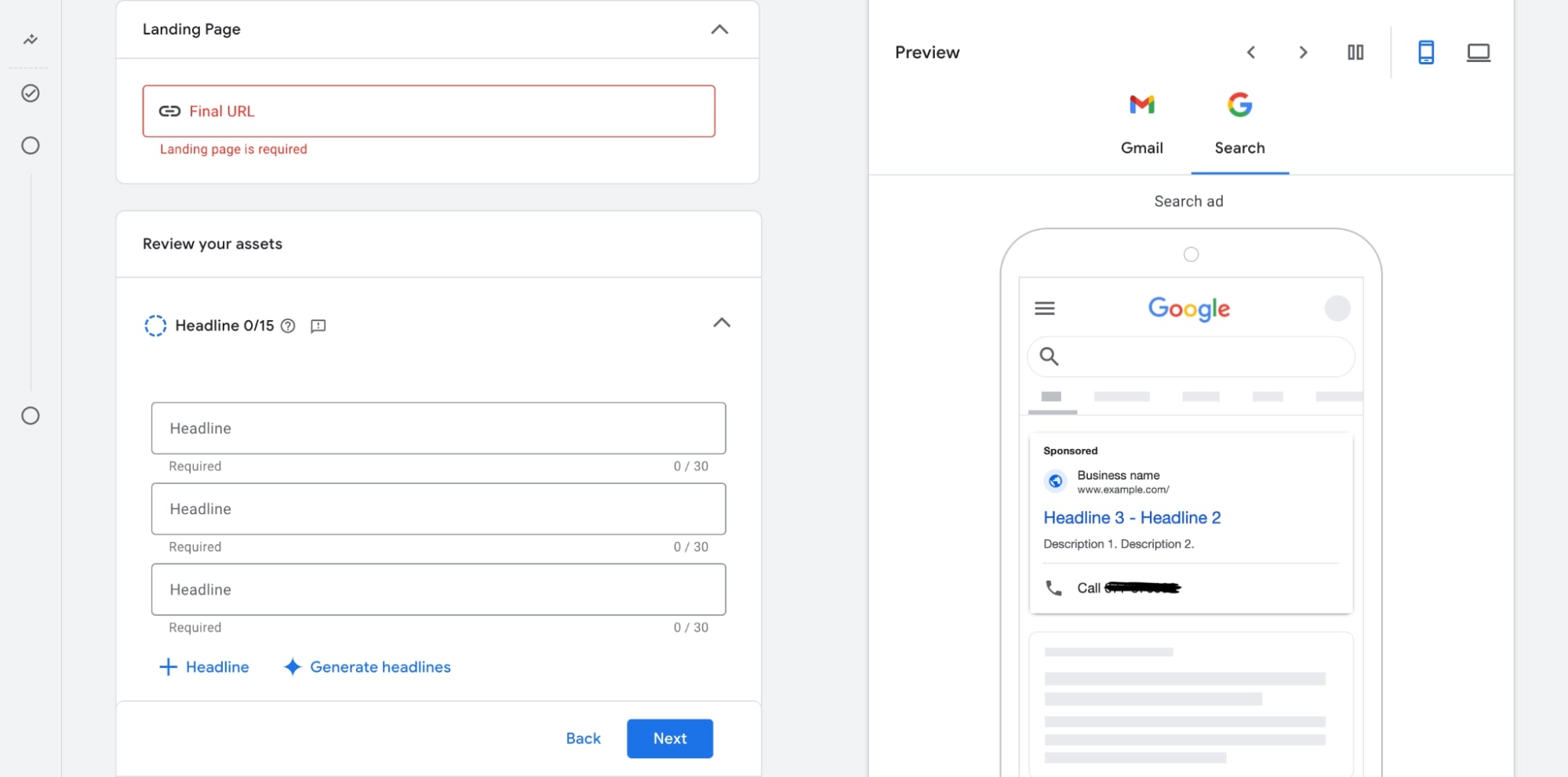Screen dimensions: 1568x777
Task: Click Generate headlines sparkle button
Action: (367, 667)
